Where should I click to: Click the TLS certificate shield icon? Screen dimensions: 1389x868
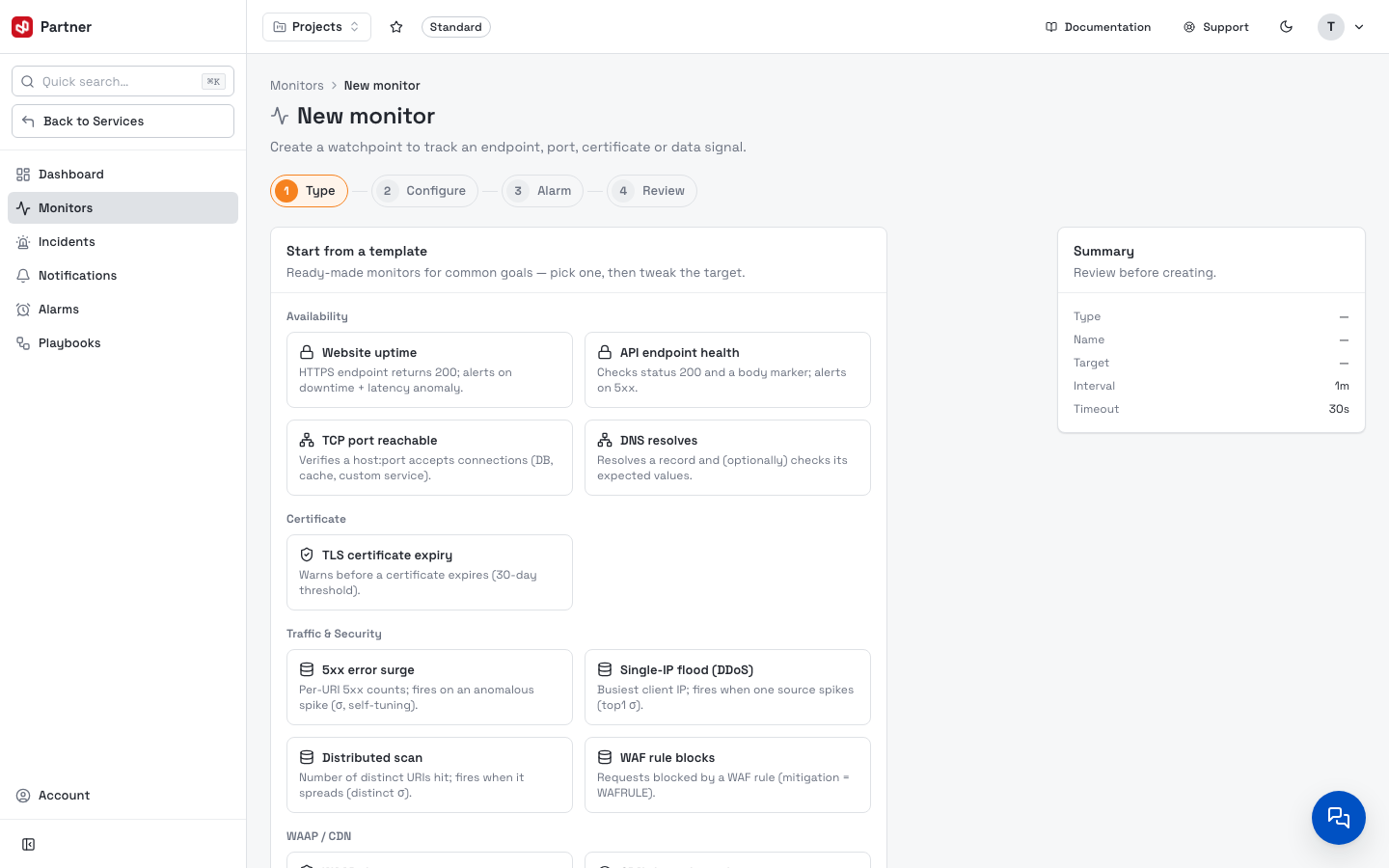point(307,556)
